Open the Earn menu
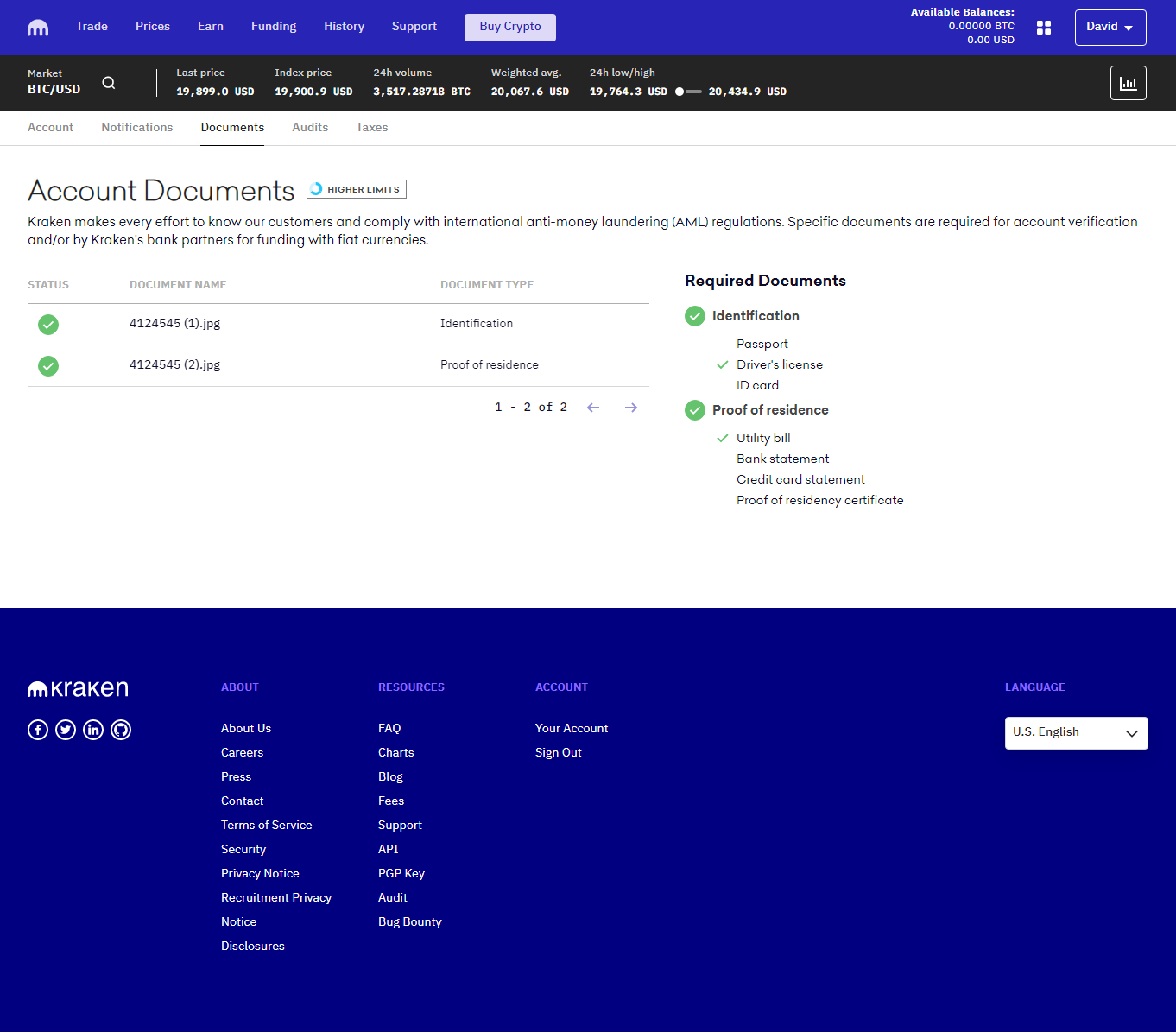The image size is (1176, 1032). (x=211, y=27)
